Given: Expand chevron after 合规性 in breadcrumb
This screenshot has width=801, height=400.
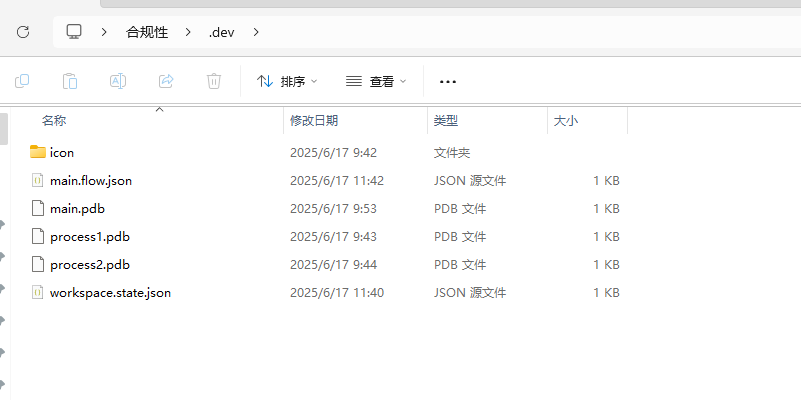Looking at the screenshot, I should [187, 32].
